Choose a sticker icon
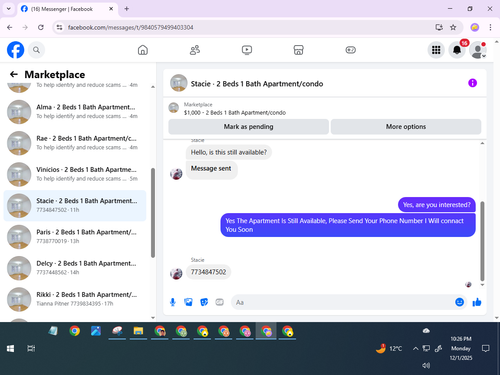This screenshot has height=375, width=500. click(204, 302)
